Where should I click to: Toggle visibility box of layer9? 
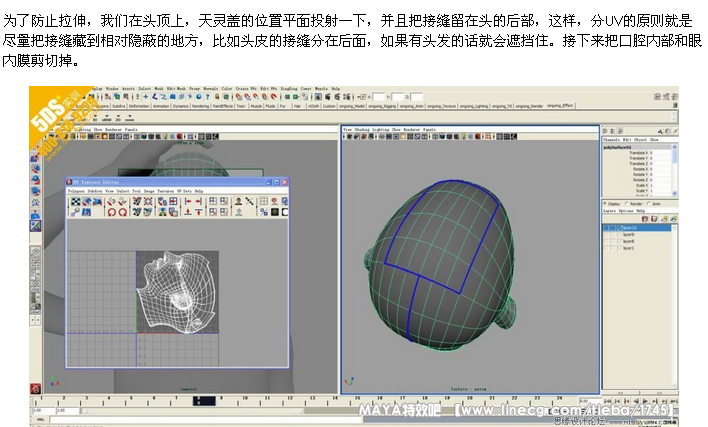(606, 235)
